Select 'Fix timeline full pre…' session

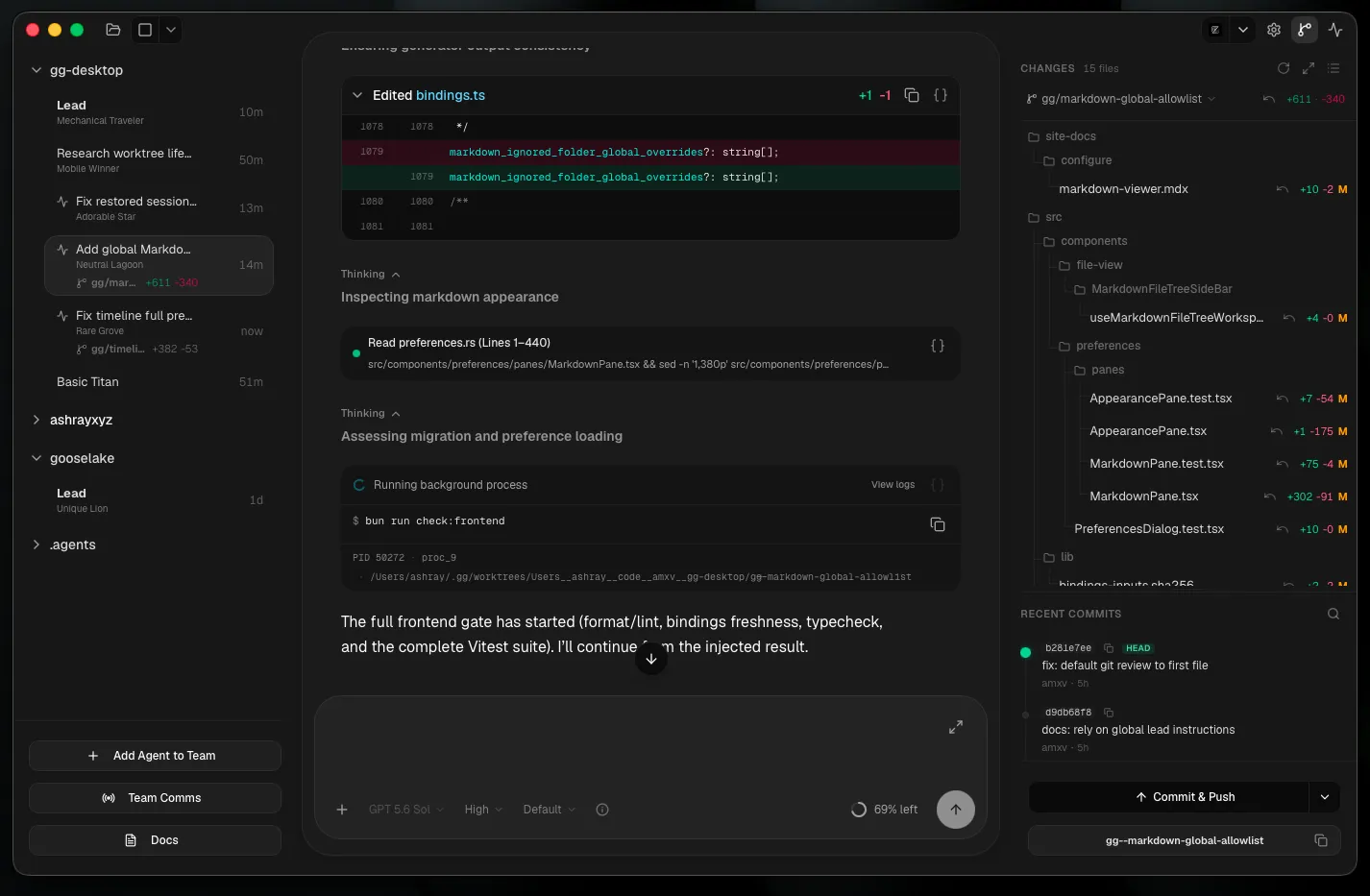[159, 331]
